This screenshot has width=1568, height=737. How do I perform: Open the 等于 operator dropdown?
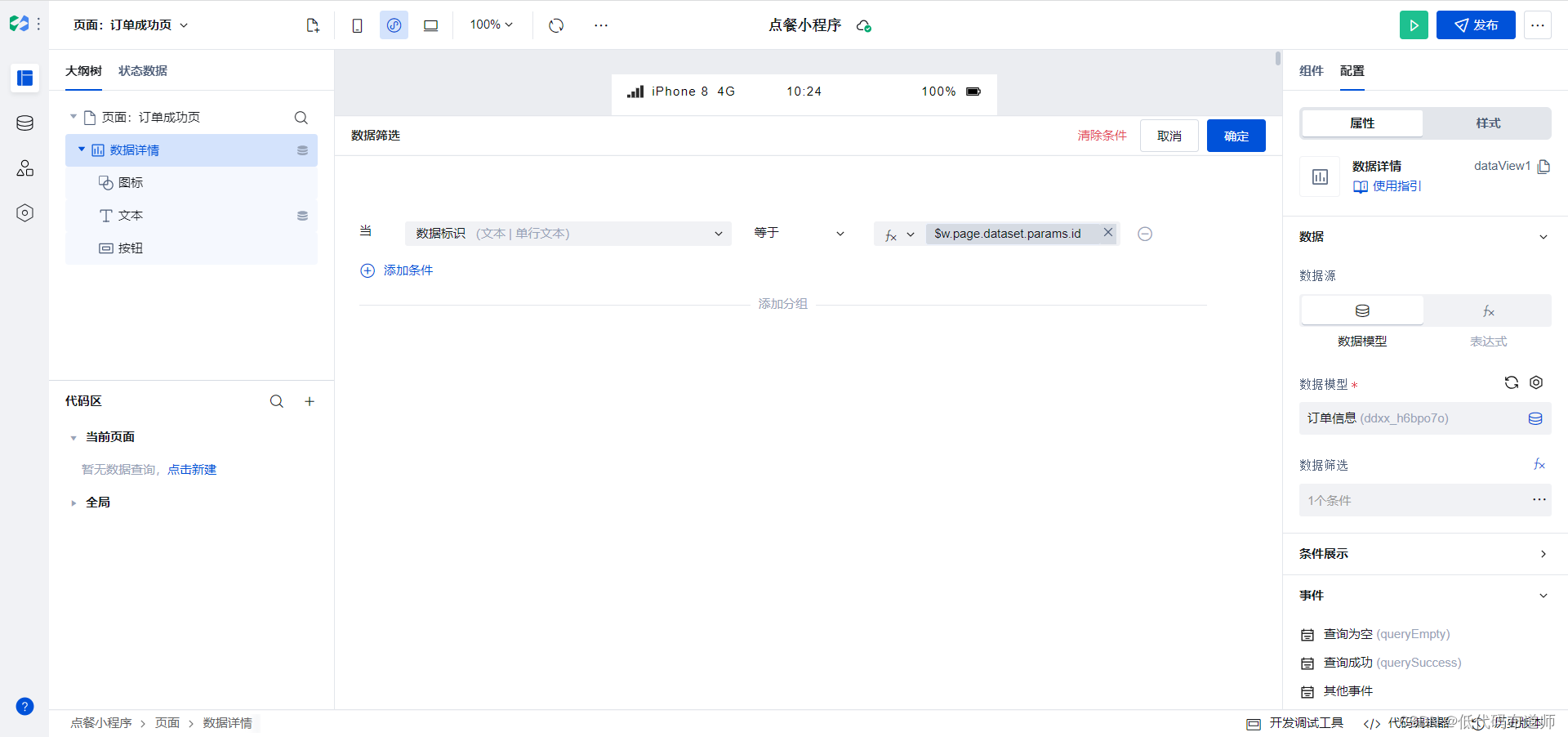coord(799,234)
